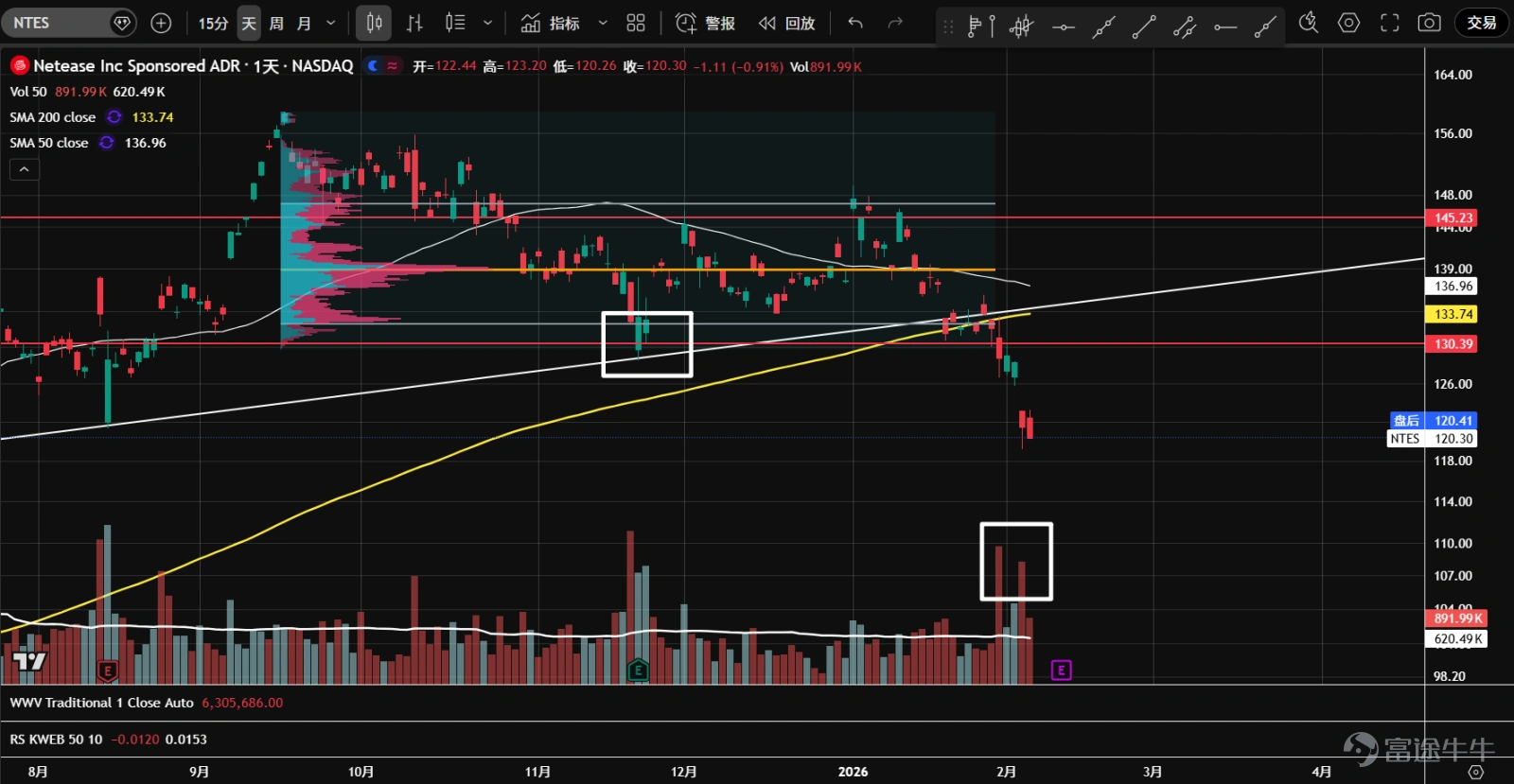Click the NTES 120.30 last price label

(1433, 439)
